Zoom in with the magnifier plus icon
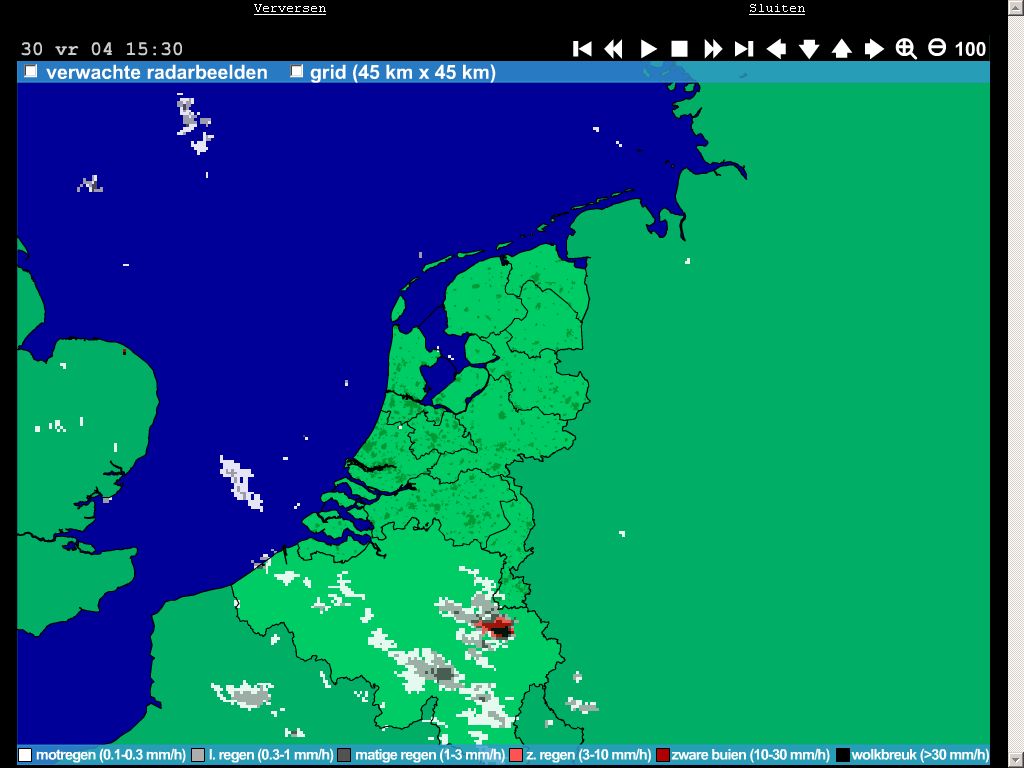Screen dimensions: 1024x768 906,48
